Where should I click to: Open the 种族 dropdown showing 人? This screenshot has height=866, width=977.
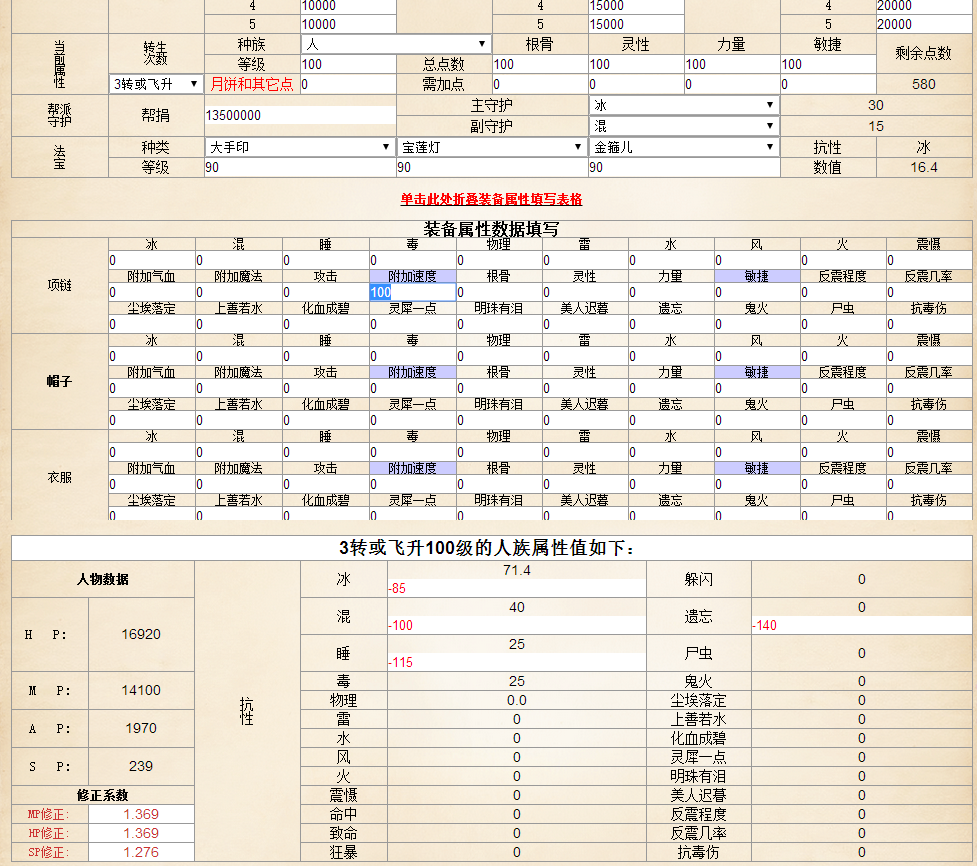click(395, 44)
